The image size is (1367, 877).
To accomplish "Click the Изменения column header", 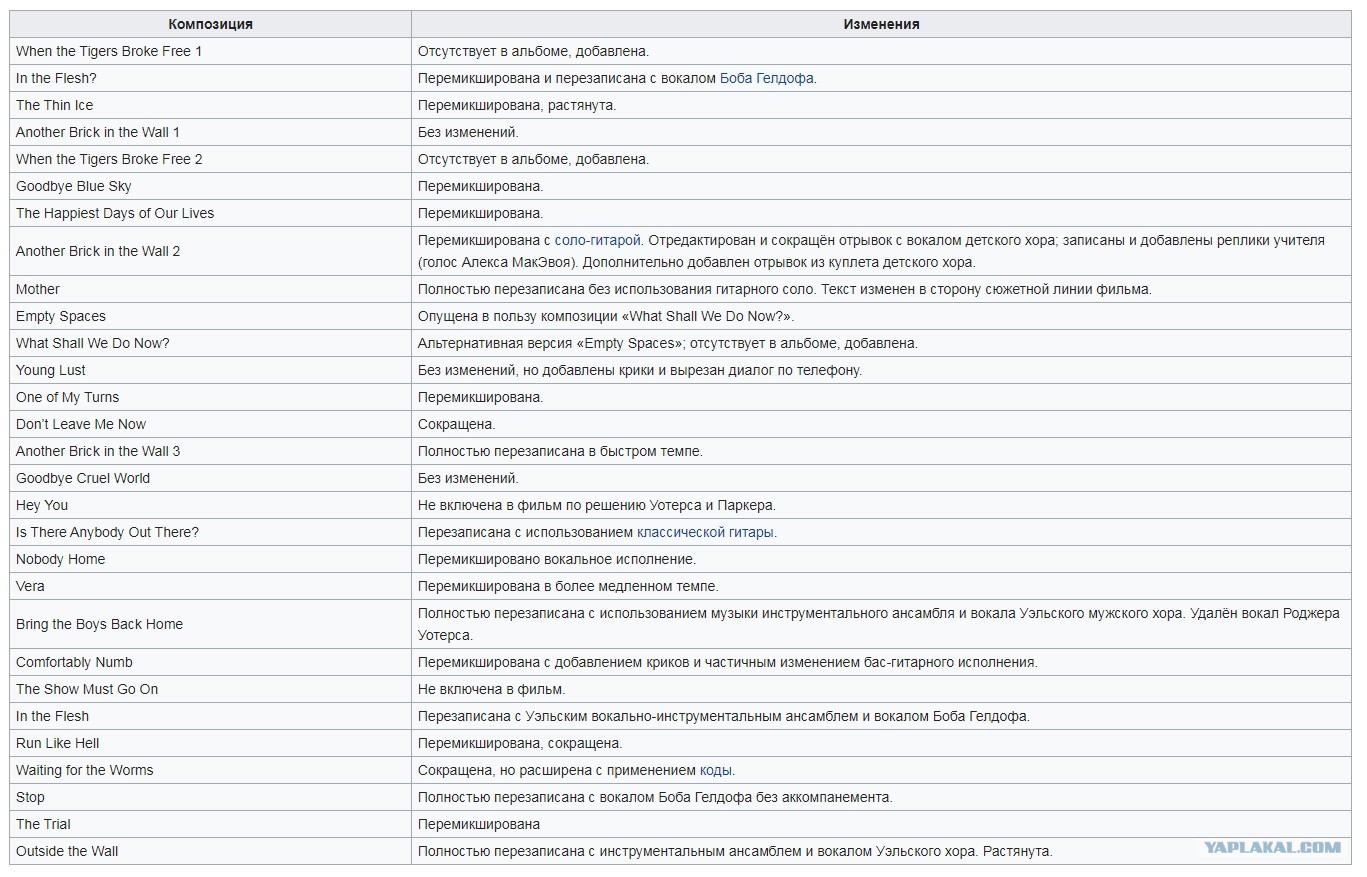I will click(x=881, y=24).
